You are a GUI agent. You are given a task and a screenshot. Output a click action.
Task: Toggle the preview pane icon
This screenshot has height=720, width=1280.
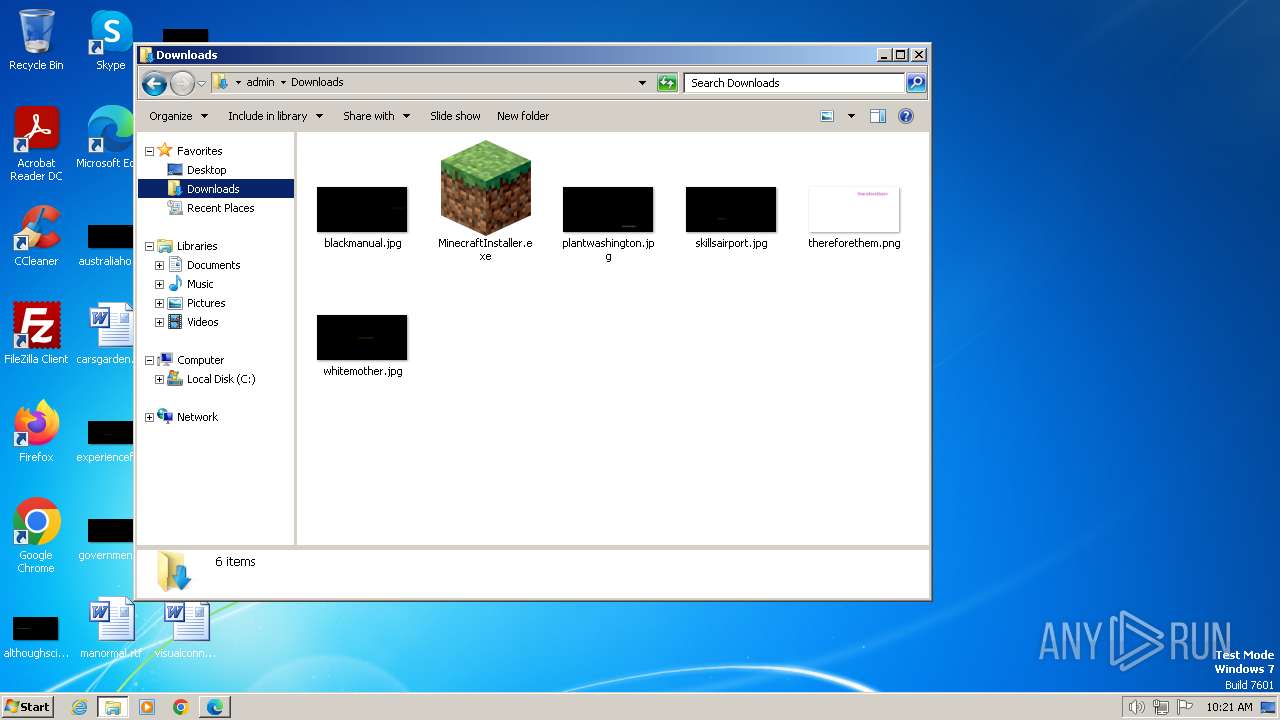point(877,116)
